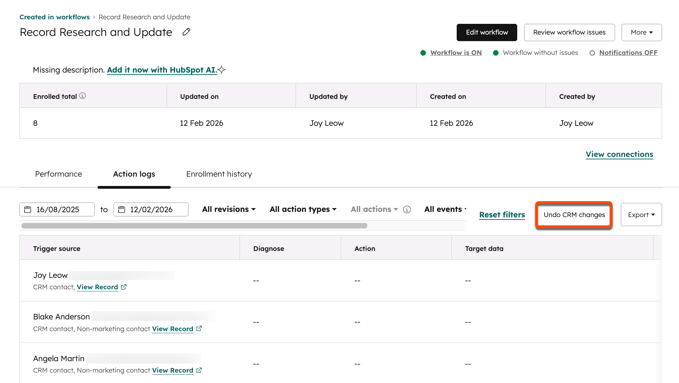Edit workflow name with pencil icon
This screenshot has width=679, height=383.
click(186, 32)
